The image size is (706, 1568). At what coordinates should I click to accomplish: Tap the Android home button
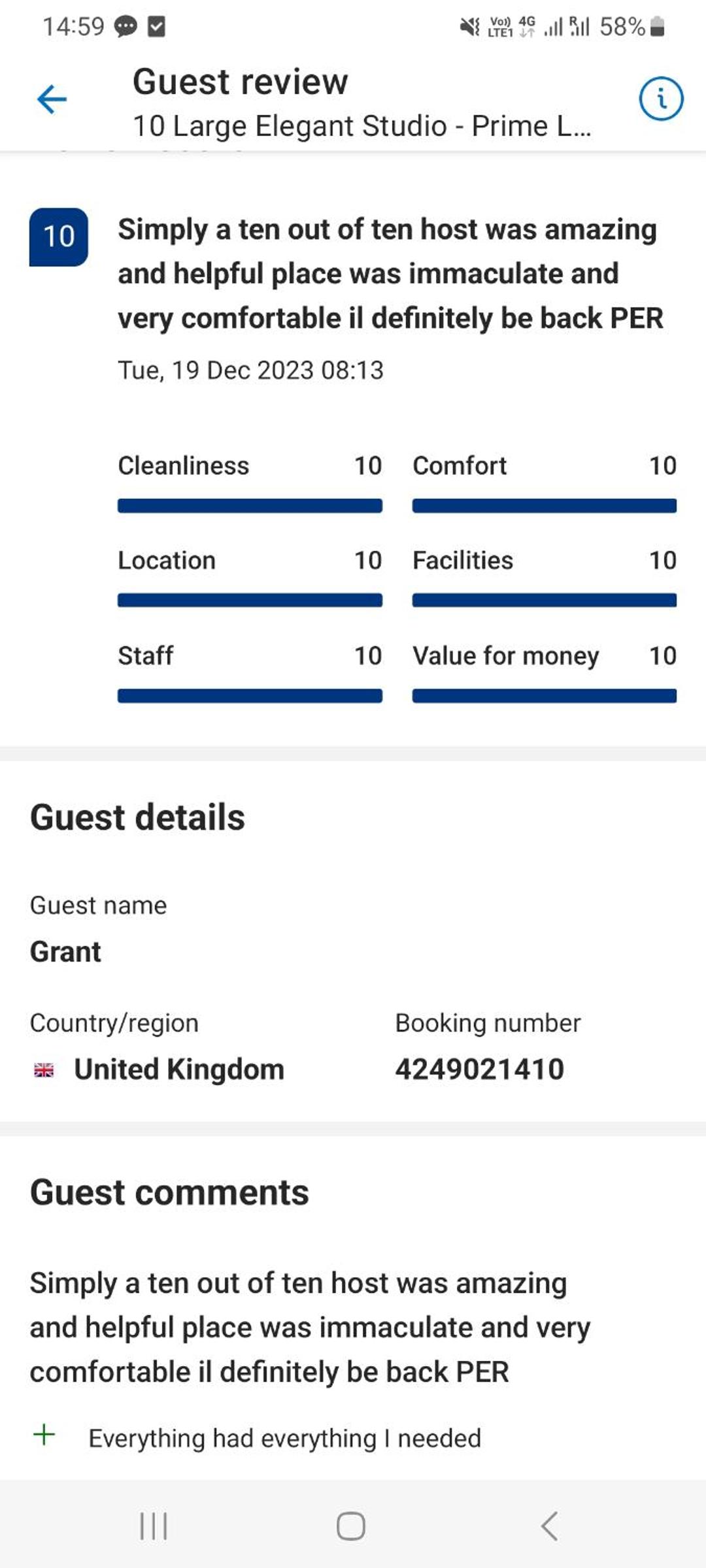(351, 1526)
